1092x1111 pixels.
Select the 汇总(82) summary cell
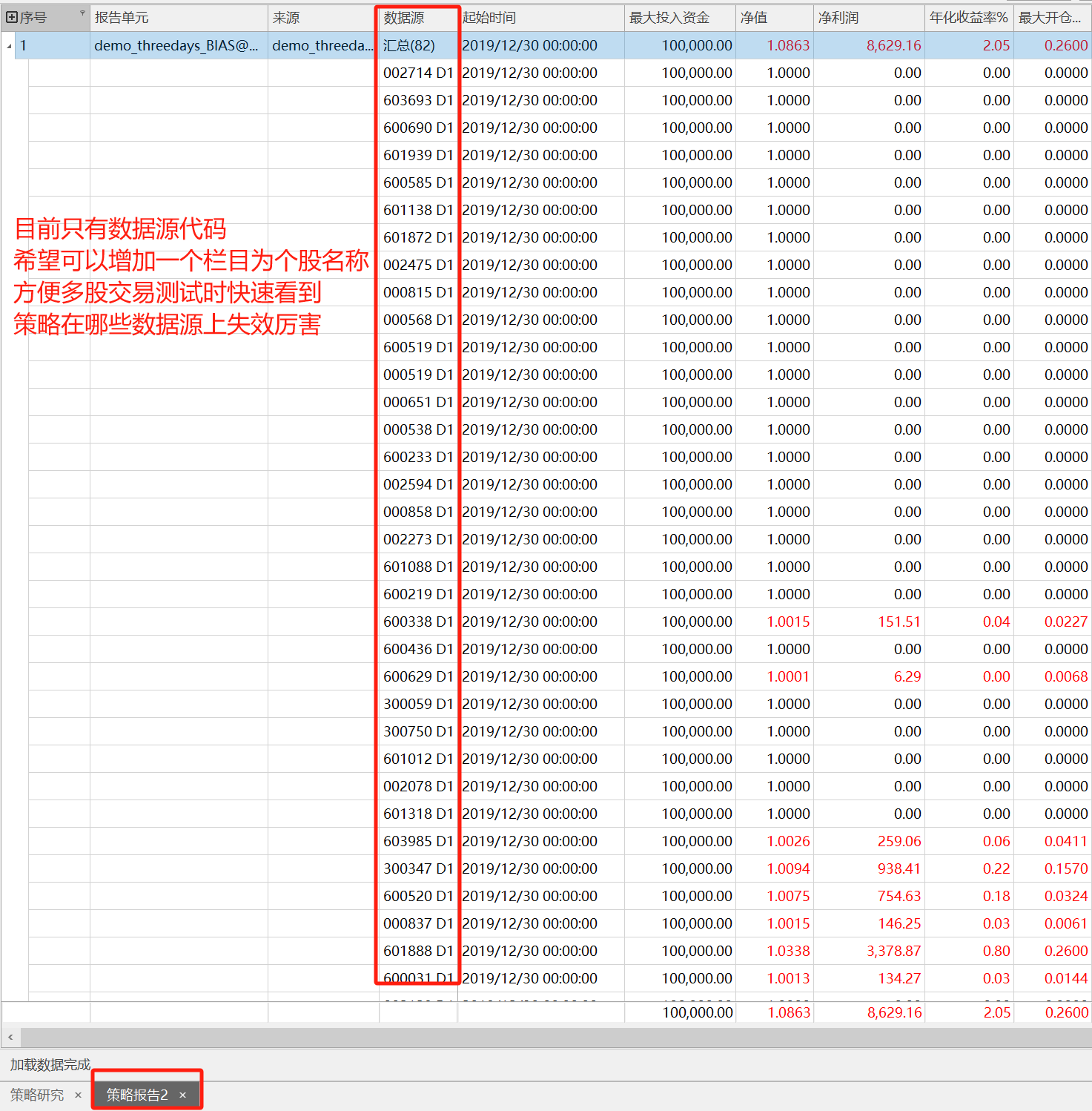[x=418, y=46]
